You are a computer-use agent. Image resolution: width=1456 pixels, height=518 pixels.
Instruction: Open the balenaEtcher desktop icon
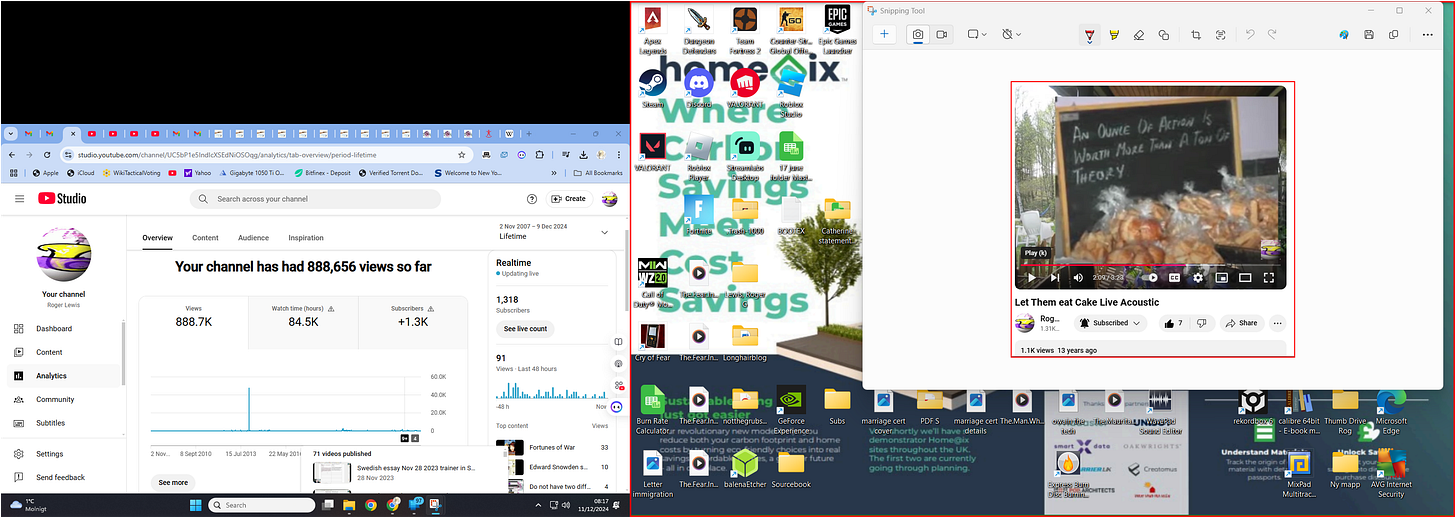[x=745, y=468]
